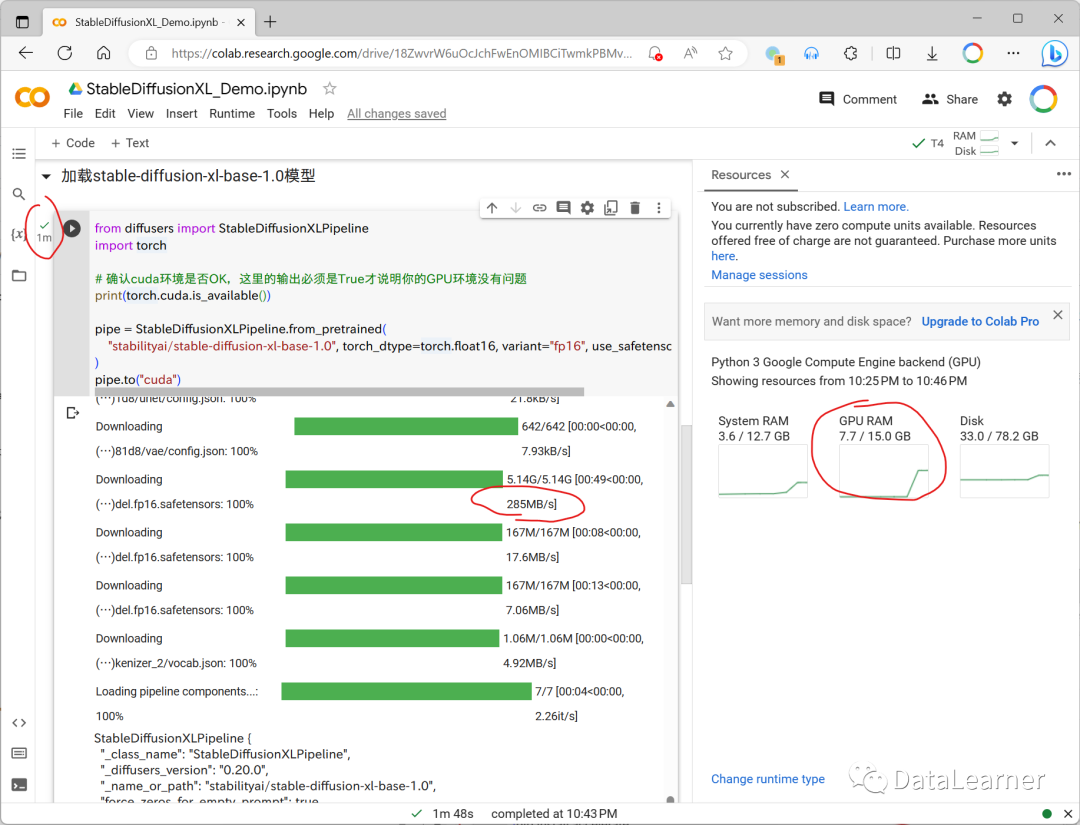Refresh the page in browser
Viewport: 1080px width, 825px height.
point(65,53)
